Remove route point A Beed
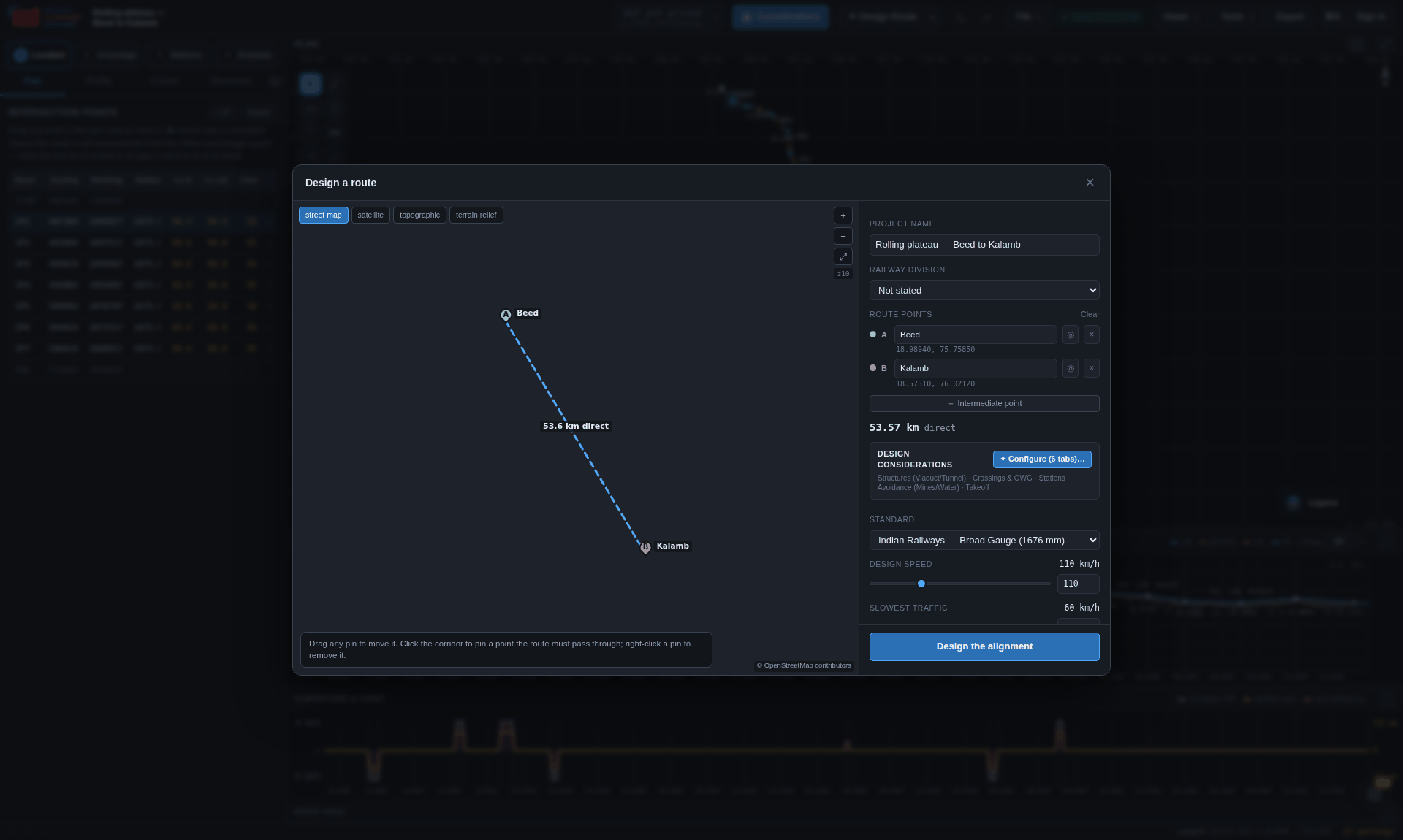The image size is (1403, 840). (x=1091, y=335)
